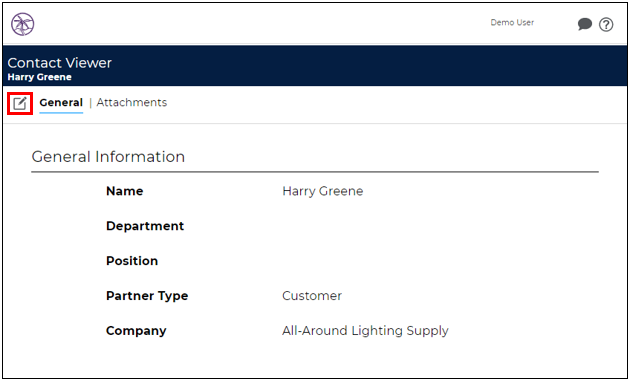This screenshot has height=382, width=632.
Task: Click the Contact Viewer title
Action: coord(60,63)
